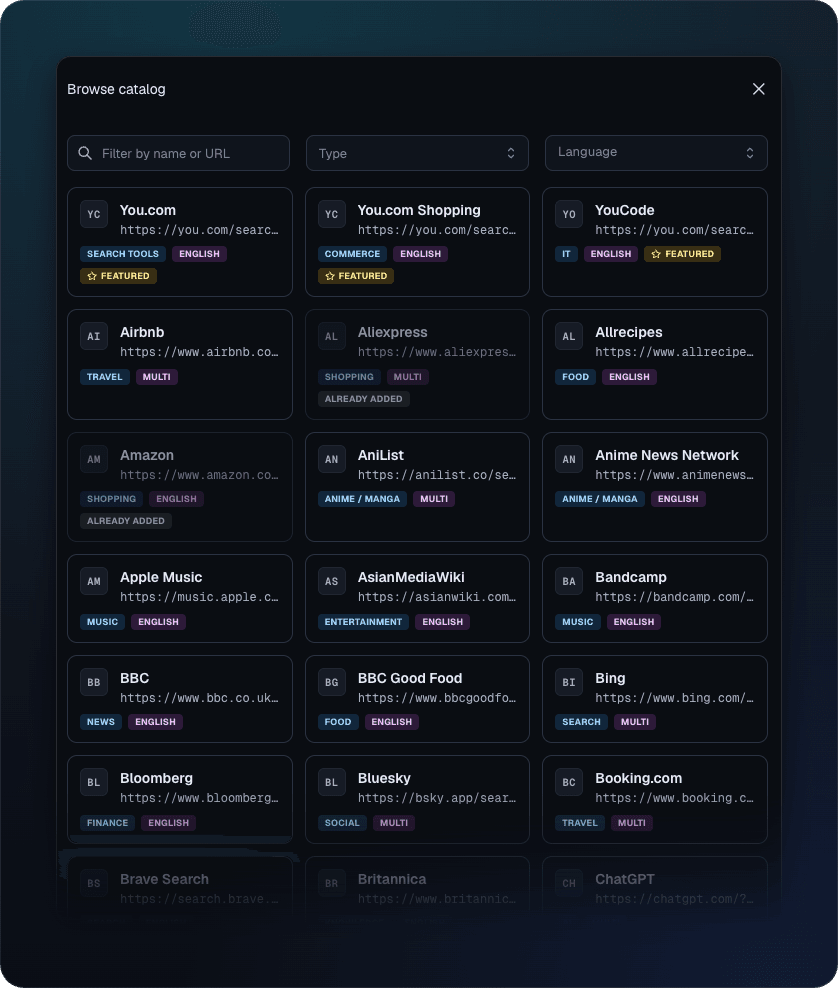Click the Bluesky title
This screenshot has width=838, height=988.
click(384, 778)
